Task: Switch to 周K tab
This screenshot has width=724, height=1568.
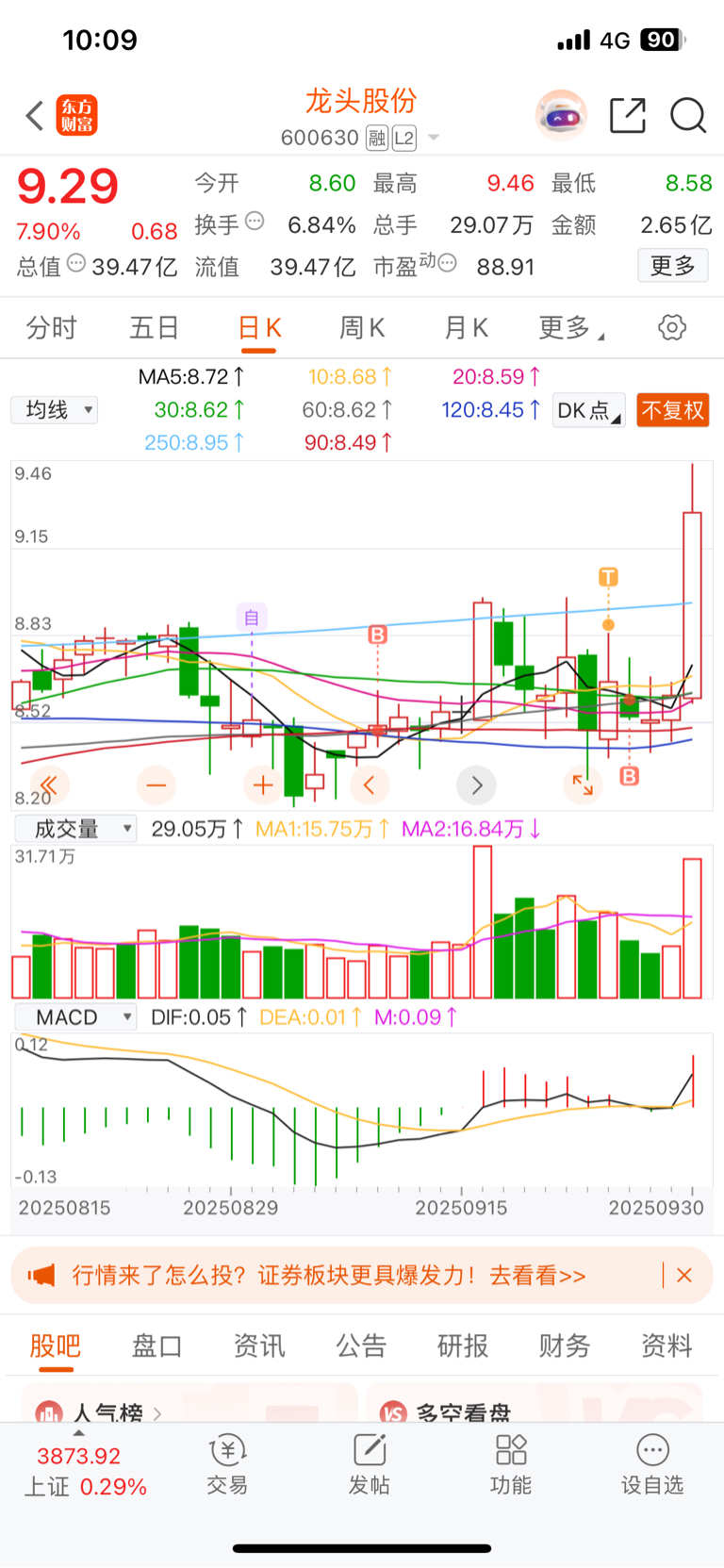Action: (x=362, y=328)
